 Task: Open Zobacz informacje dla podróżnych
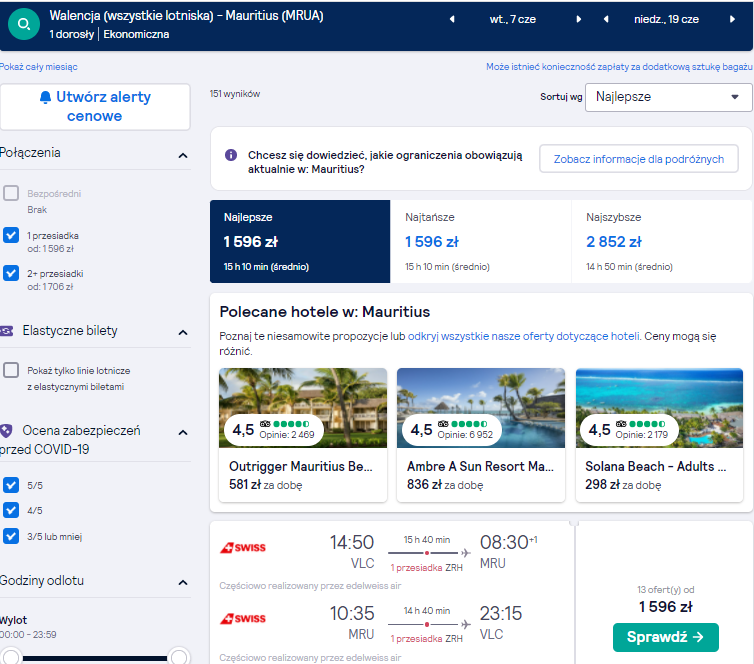pyautogui.click(x=639, y=159)
